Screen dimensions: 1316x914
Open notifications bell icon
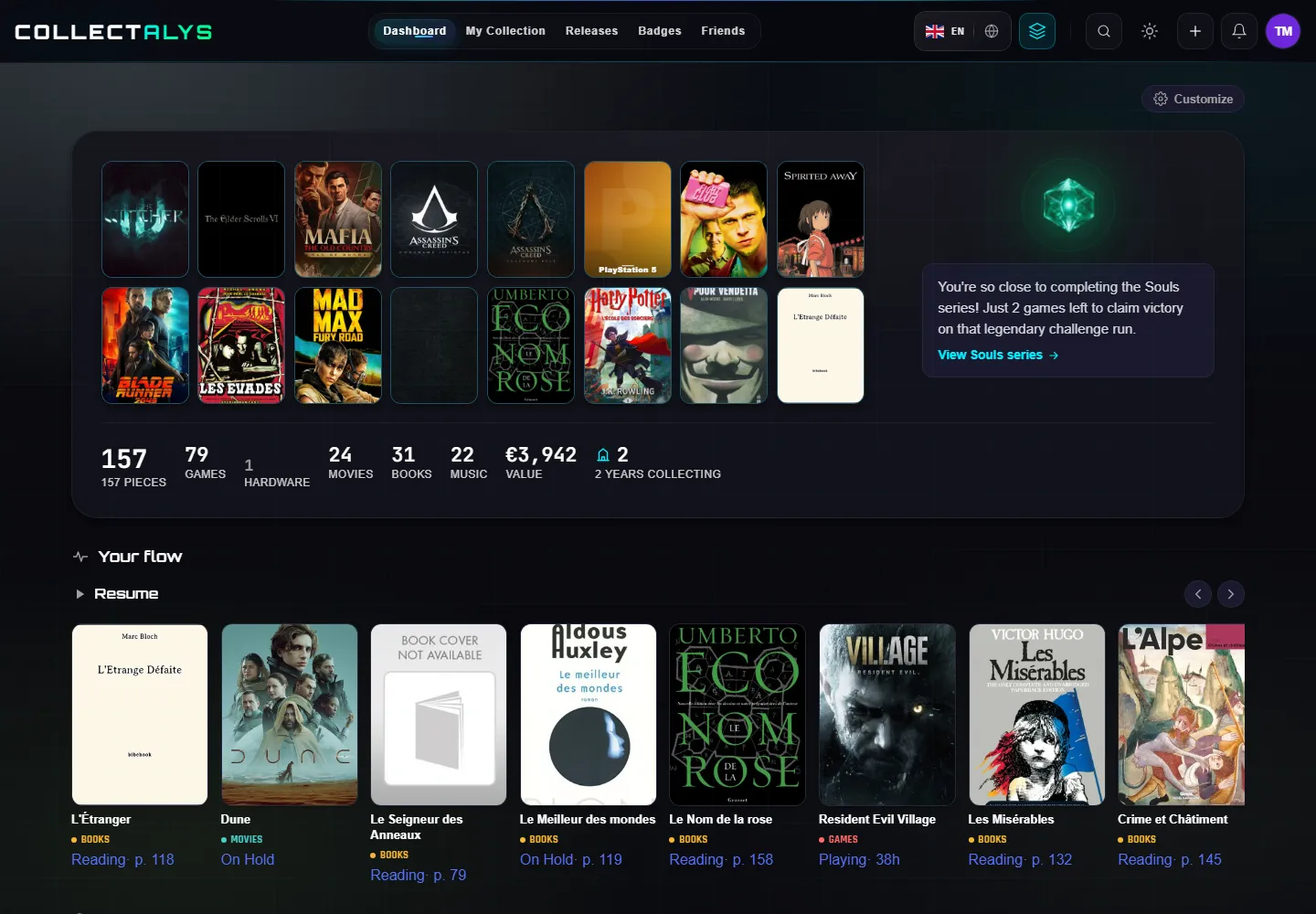[x=1239, y=31]
